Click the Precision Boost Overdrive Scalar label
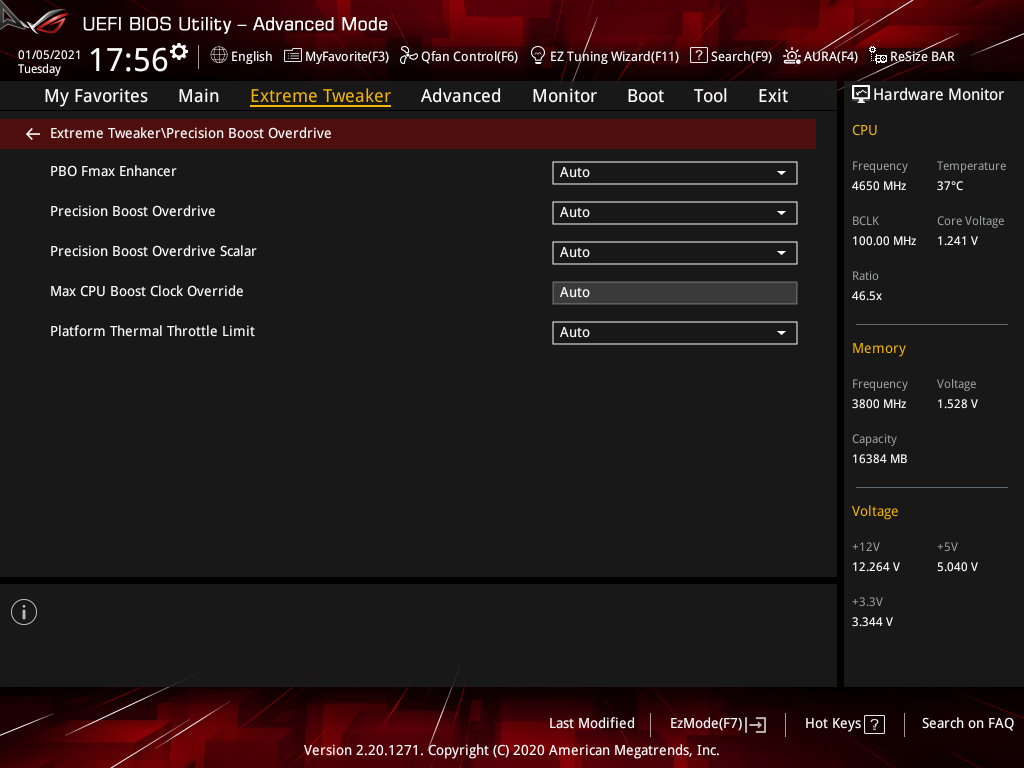The image size is (1024, 768). click(153, 251)
